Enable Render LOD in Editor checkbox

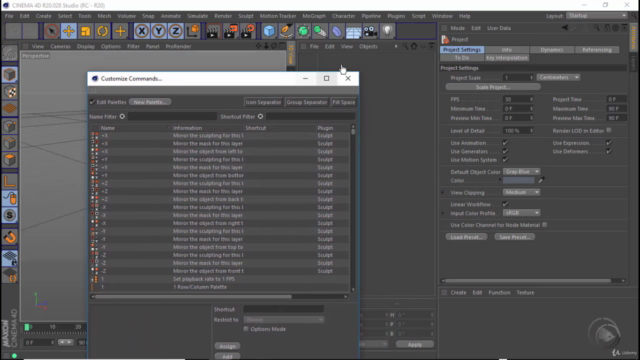(x=609, y=131)
